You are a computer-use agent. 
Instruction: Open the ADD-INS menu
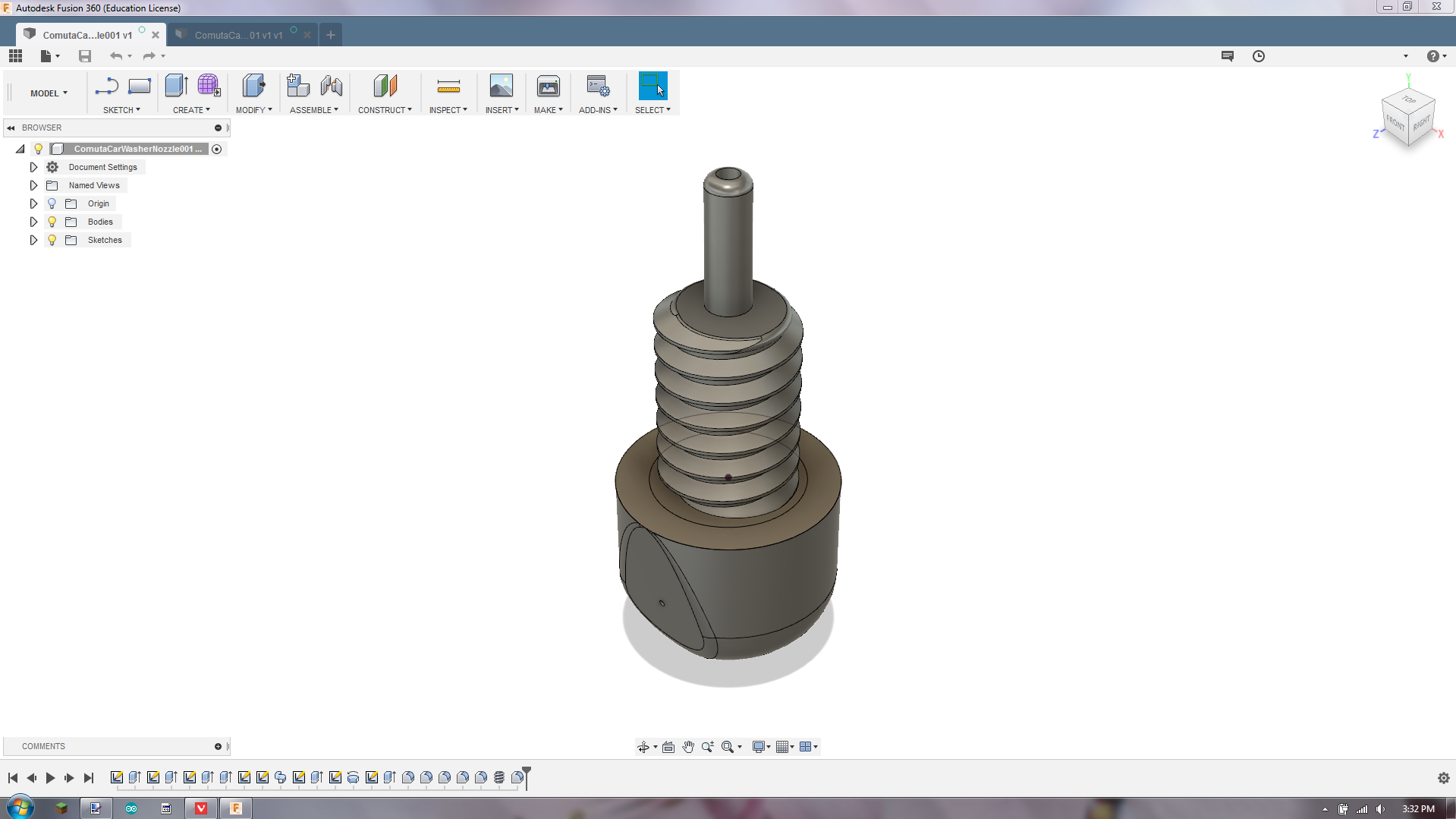[598, 110]
